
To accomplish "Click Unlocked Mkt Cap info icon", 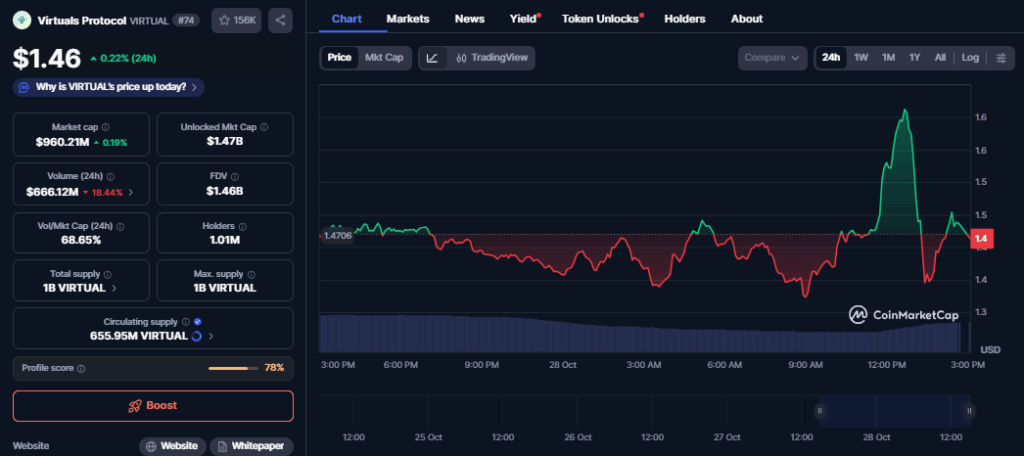I will [x=264, y=127].
